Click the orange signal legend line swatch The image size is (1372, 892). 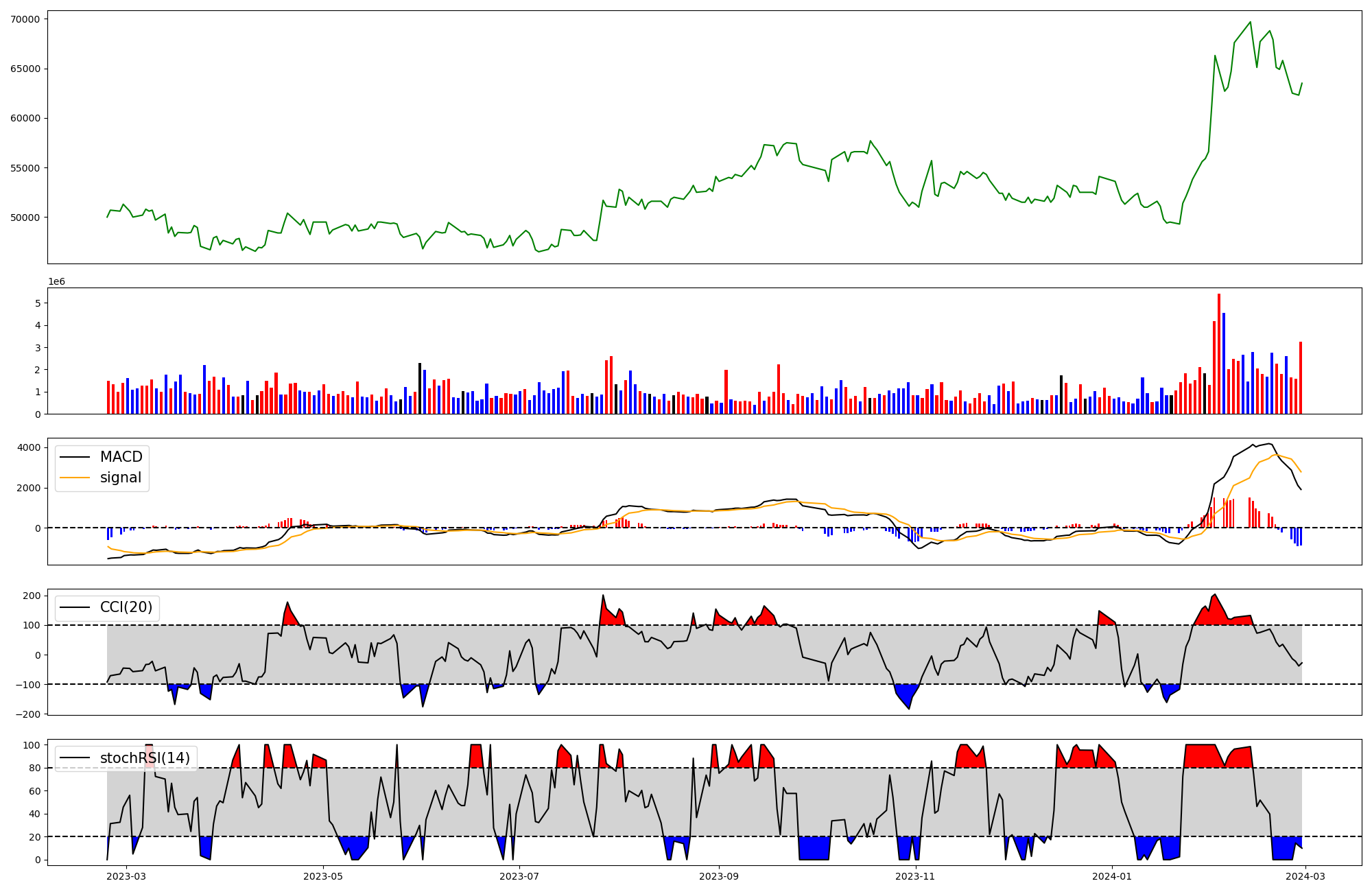(x=75, y=478)
